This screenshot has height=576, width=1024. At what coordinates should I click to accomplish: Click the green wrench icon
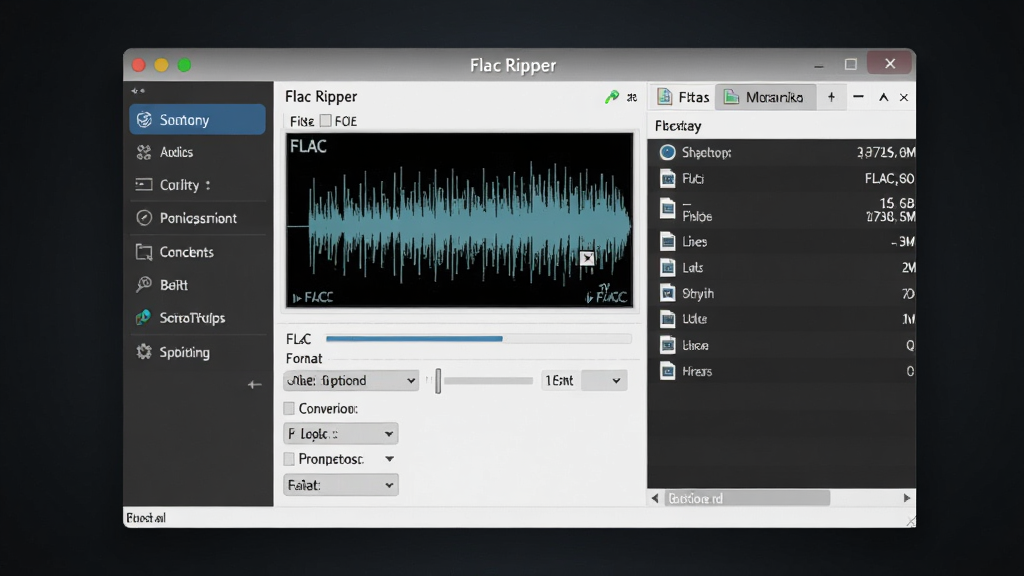point(612,97)
